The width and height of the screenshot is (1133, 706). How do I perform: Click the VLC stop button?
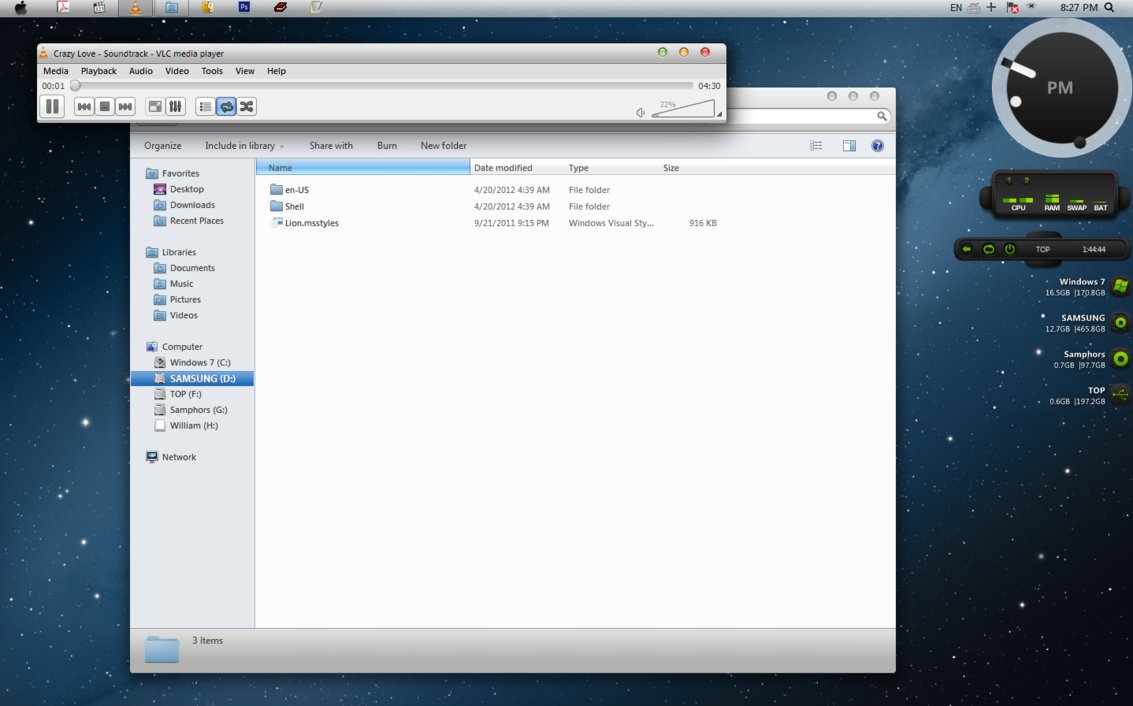click(x=105, y=106)
